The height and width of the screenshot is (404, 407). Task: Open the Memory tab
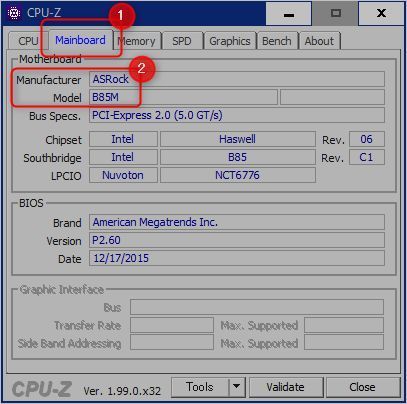[138, 41]
